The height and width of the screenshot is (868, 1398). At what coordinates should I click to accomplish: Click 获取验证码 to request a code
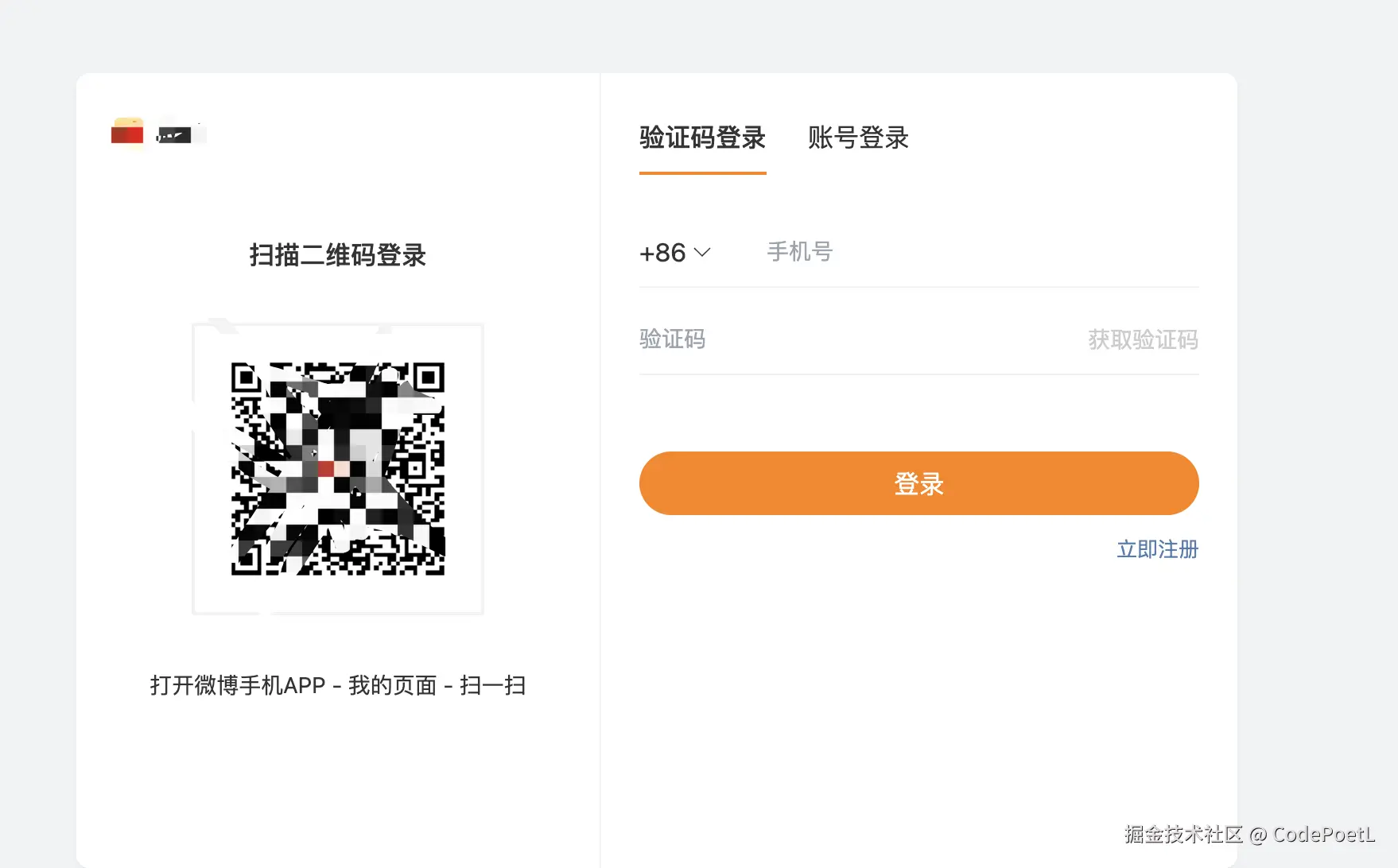(1143, 339)
